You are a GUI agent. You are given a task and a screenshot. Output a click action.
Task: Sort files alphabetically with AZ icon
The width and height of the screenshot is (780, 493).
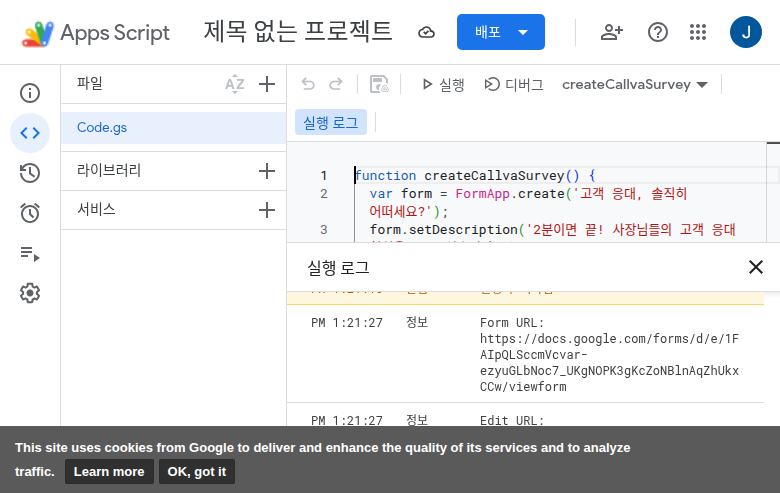234,84
